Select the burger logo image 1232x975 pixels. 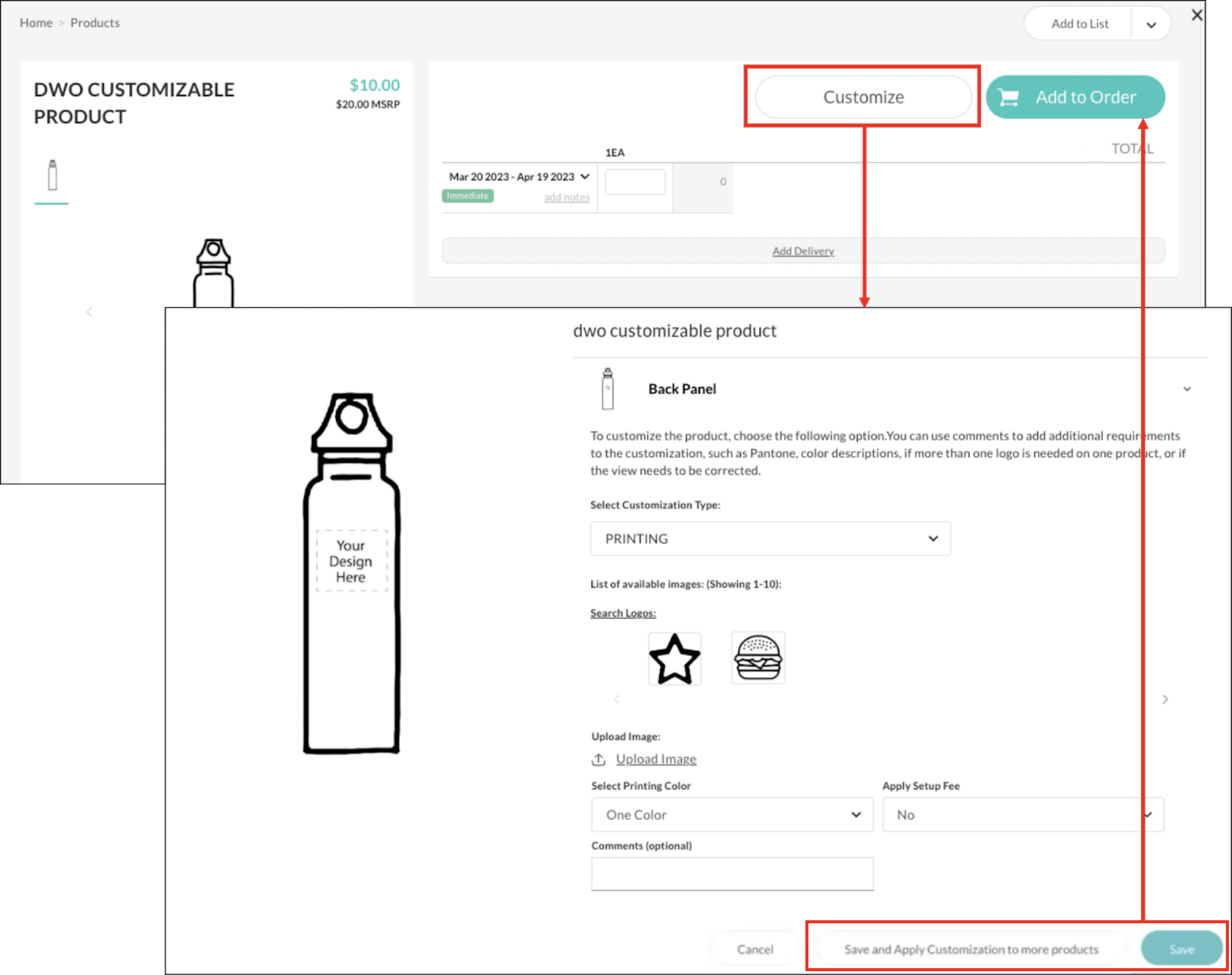coord(757,657)
